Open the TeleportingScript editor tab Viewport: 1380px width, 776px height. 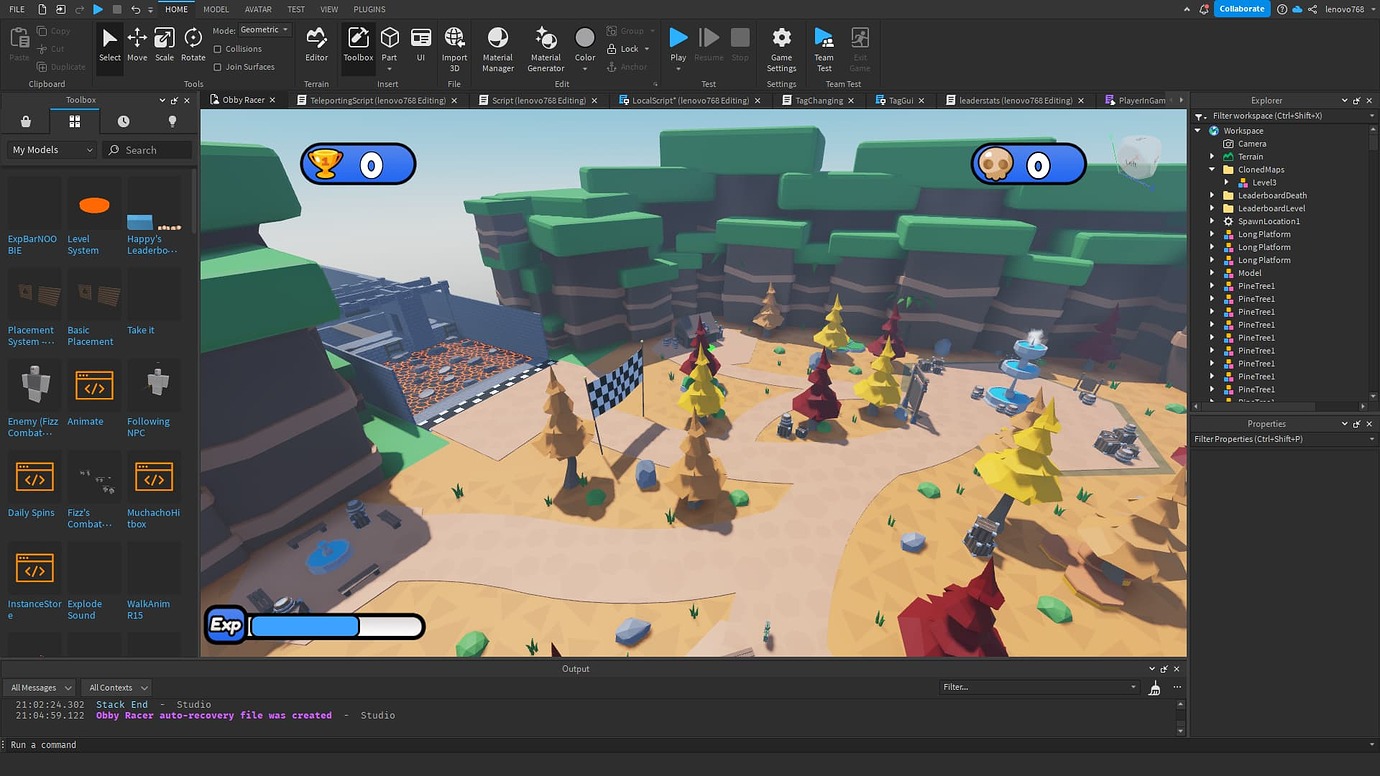376,100
